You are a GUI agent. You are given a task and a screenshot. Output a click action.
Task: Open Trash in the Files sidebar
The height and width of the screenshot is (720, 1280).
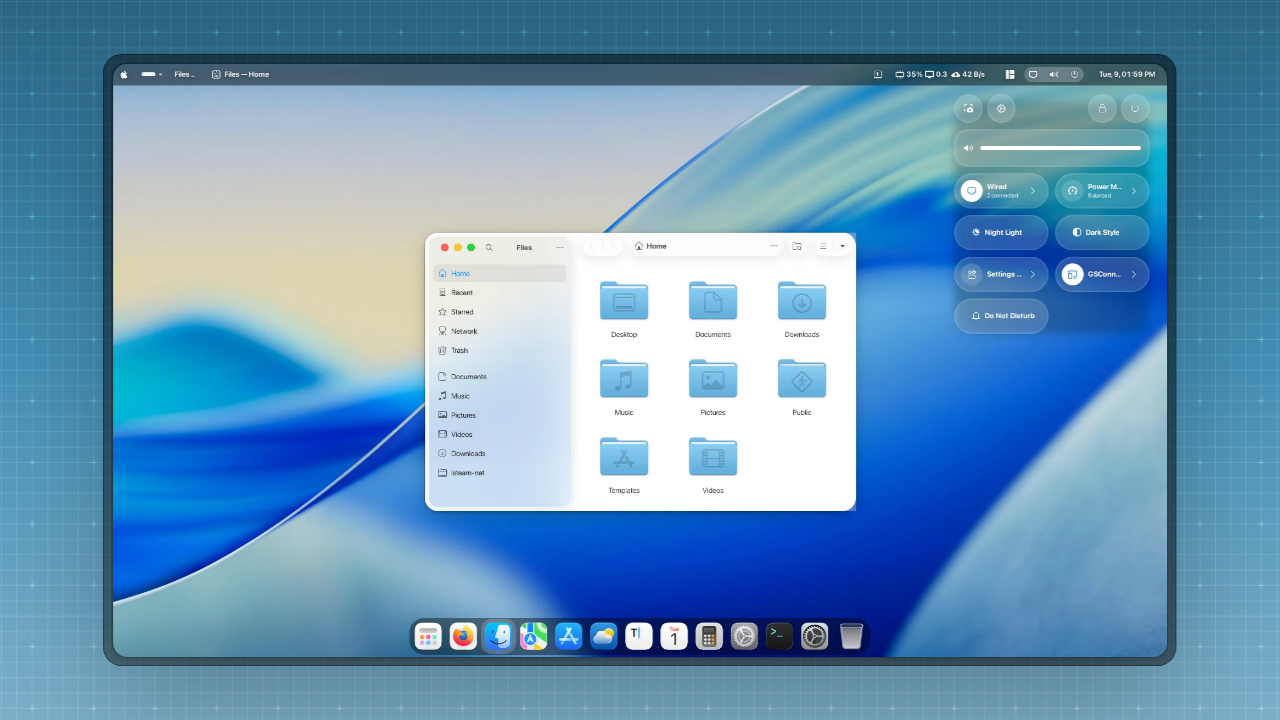[x=499, y=350]
